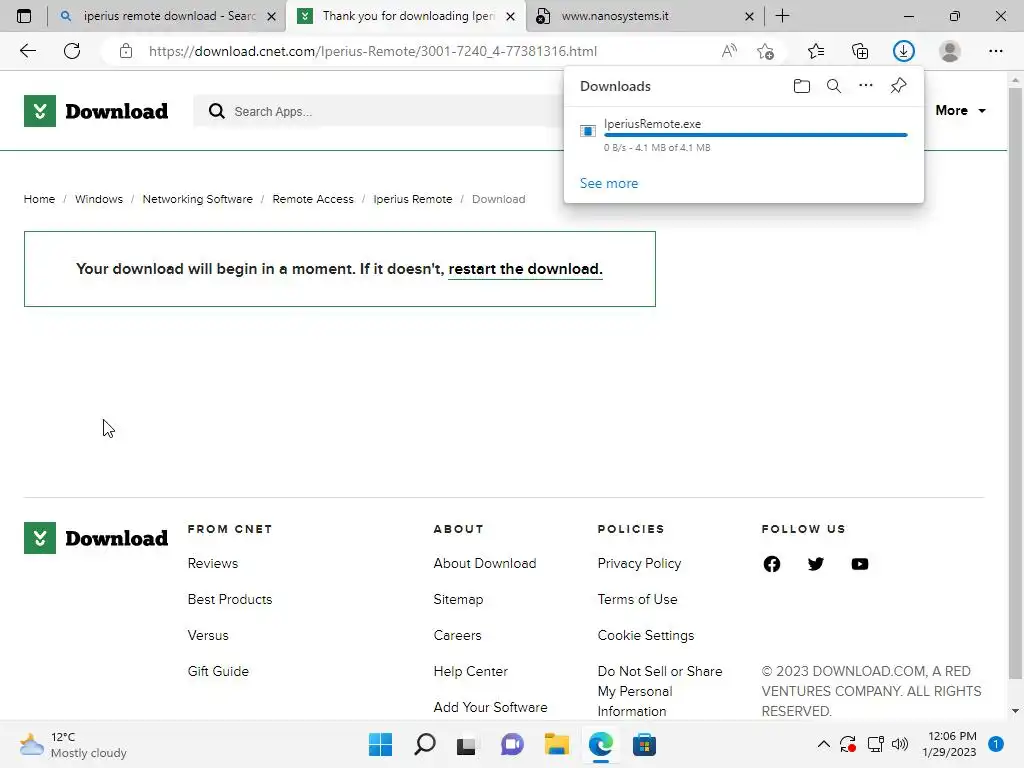The width and height of the screenshot is (1024, 768).
Task: Open Add Your Software footer link
Action: (490, 707)
